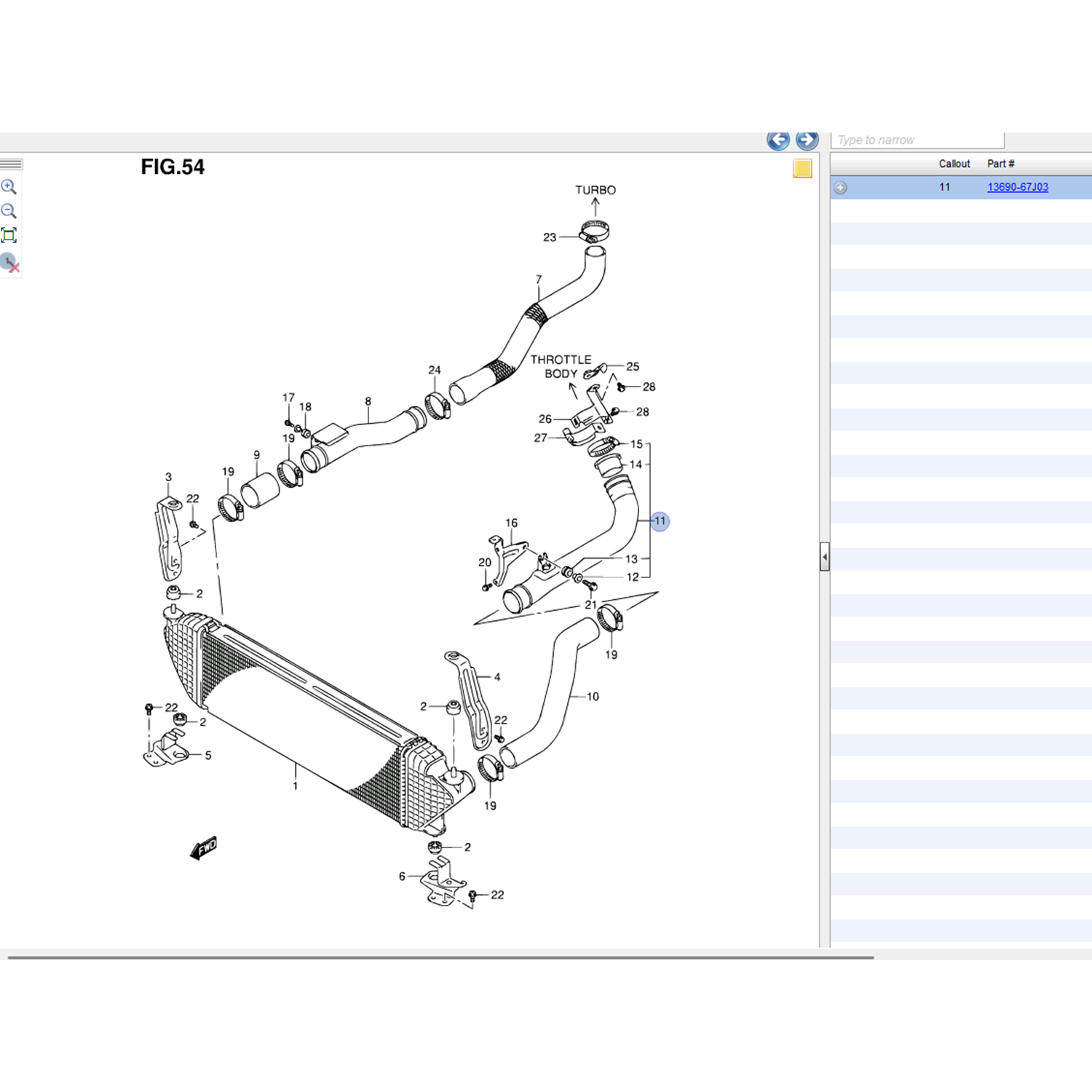Zoom in on the parts diagram
1092x1092 pixels.
(x=9, y=186)
